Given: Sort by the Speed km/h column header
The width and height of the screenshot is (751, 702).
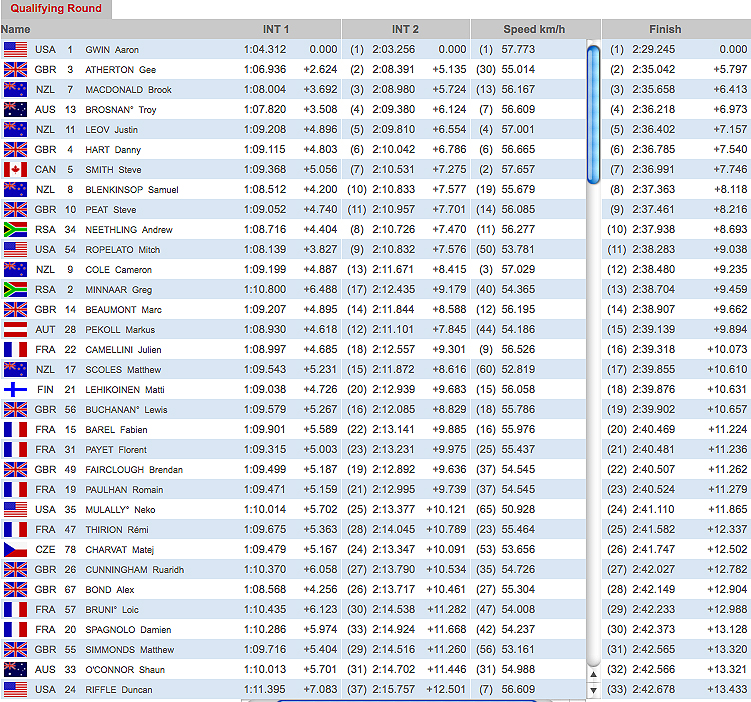Looking at the screenshot, I should 534,29.
